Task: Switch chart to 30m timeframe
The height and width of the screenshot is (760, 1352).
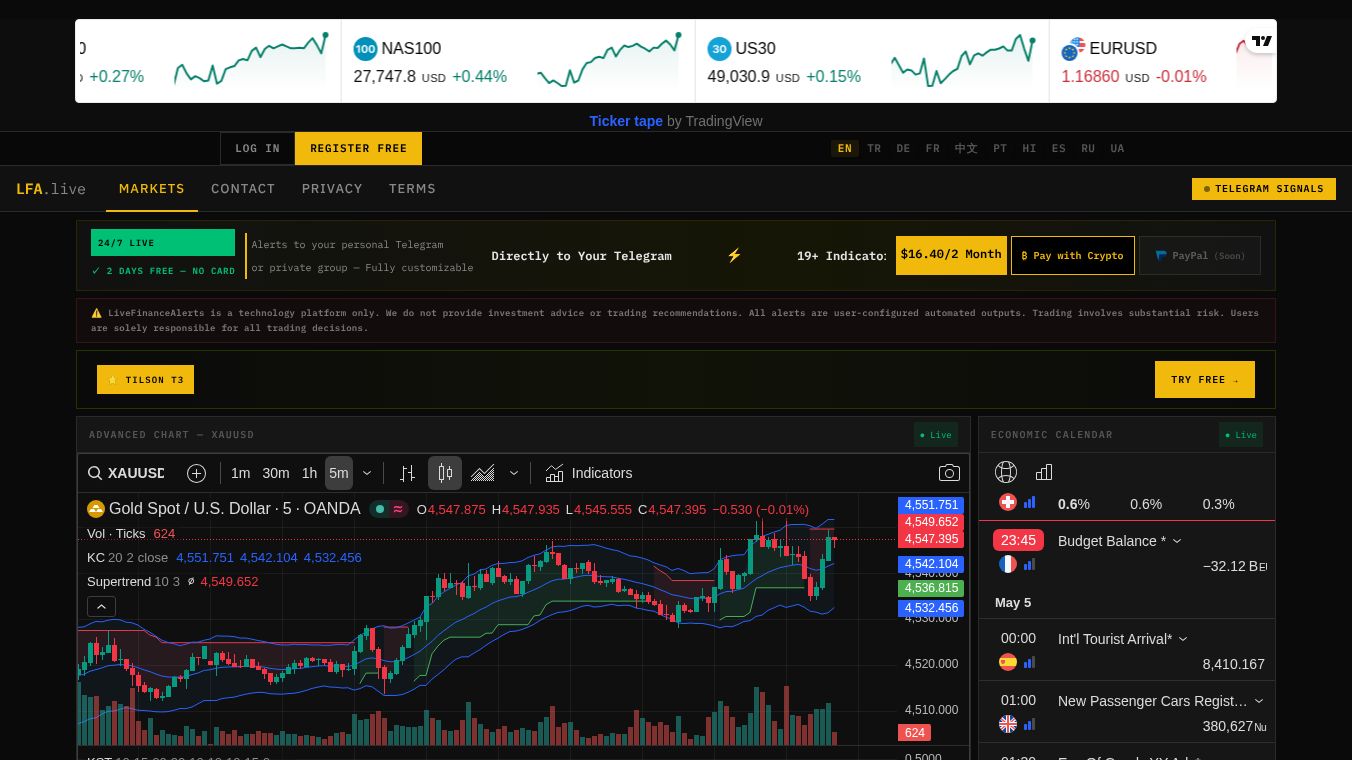Action: pos(276,473)
